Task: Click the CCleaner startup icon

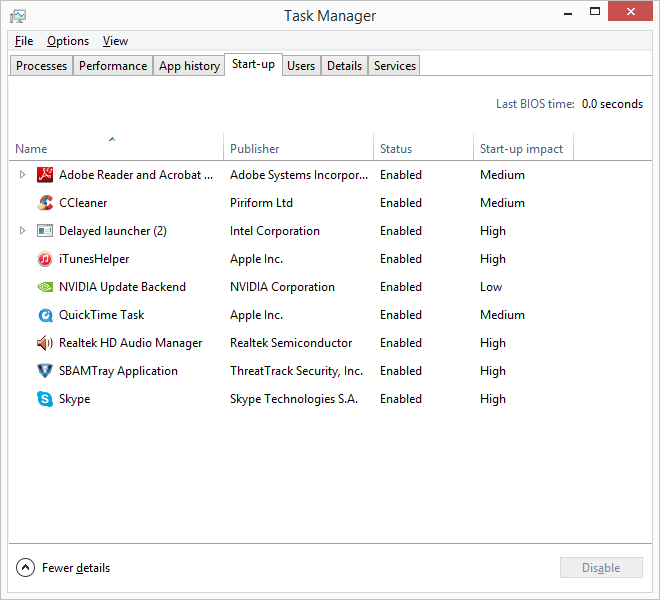Action: (45, 203)
